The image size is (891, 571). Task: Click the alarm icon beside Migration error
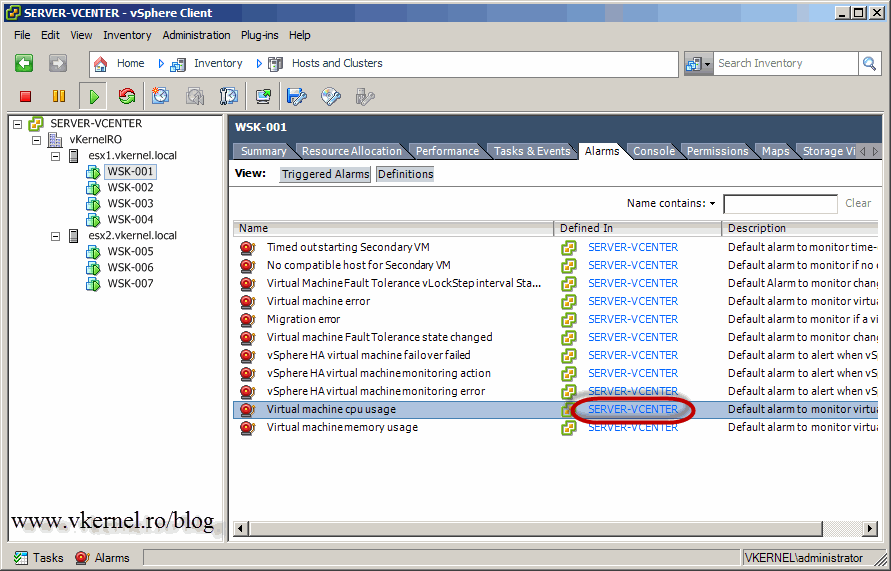247,319
